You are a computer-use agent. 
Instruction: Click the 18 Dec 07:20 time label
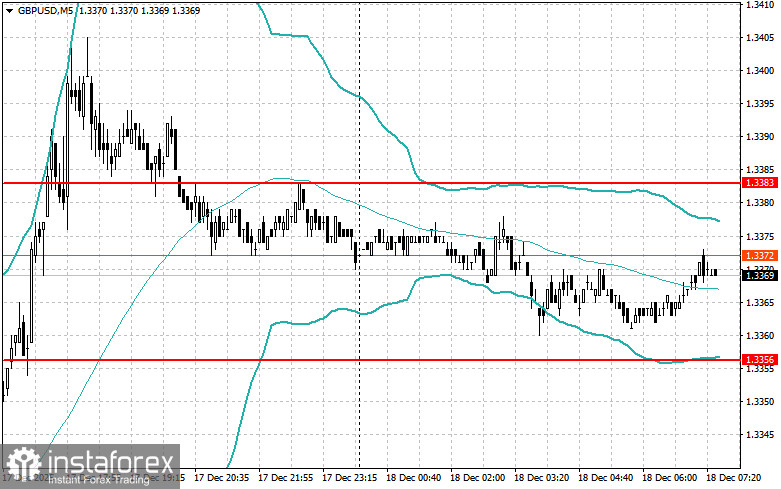[x=733, y=478]
